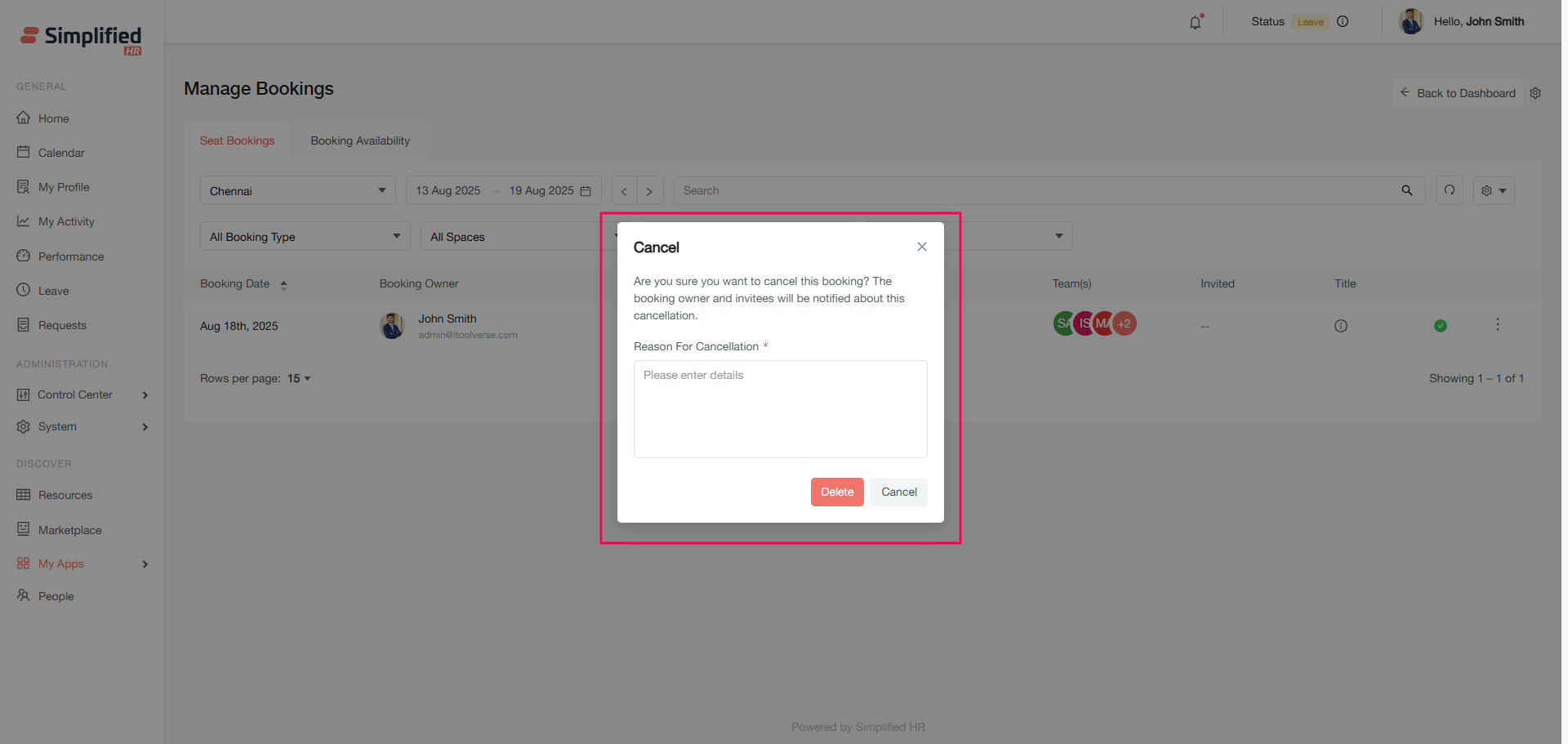1568x744 pixels.
Task: Click the notification bell icon
Action: [1196, 22]
